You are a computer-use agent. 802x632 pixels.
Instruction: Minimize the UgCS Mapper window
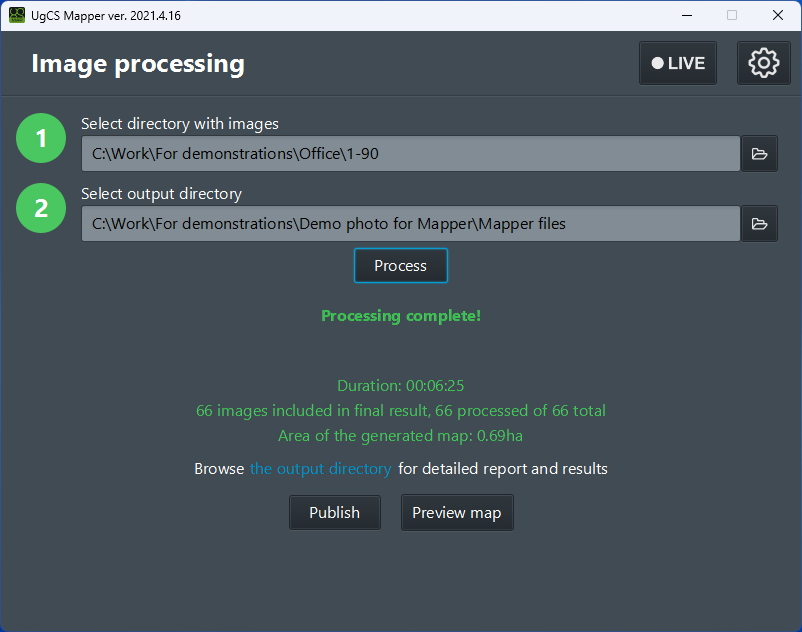pyautogui.click(x=686, y=15)
